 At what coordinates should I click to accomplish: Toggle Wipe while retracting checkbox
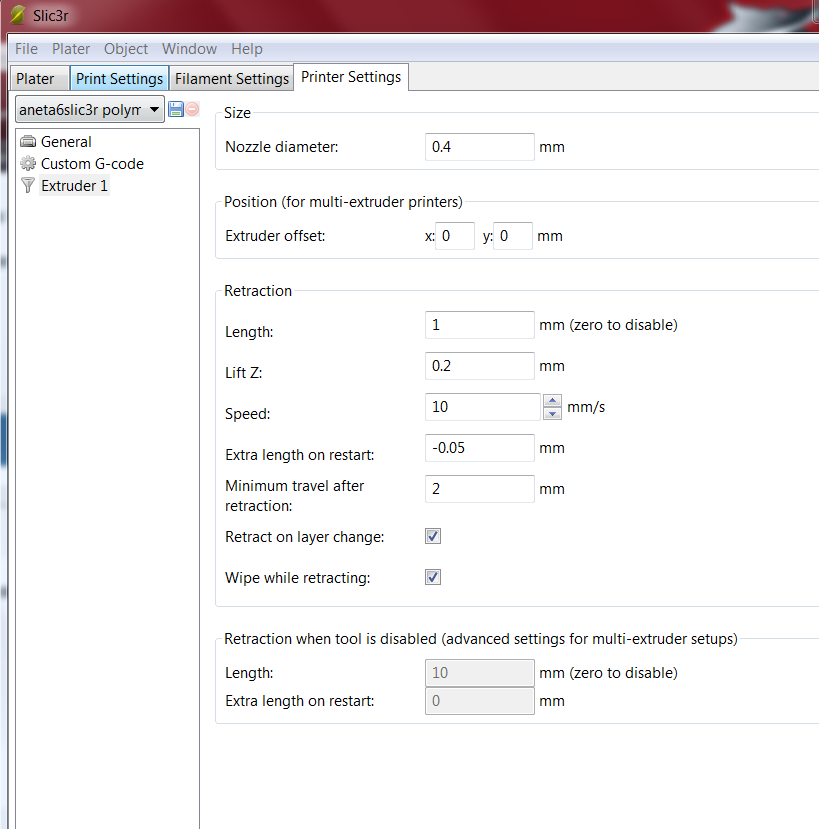433,577
